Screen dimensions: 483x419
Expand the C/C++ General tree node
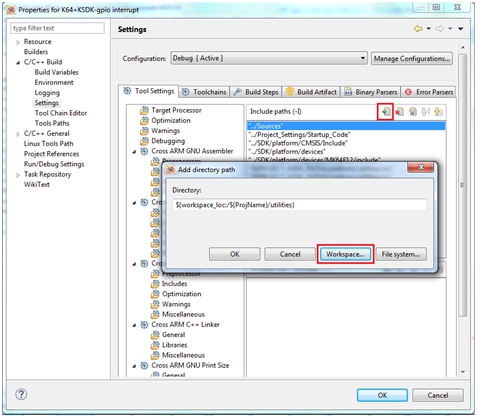tap(18, 134)
